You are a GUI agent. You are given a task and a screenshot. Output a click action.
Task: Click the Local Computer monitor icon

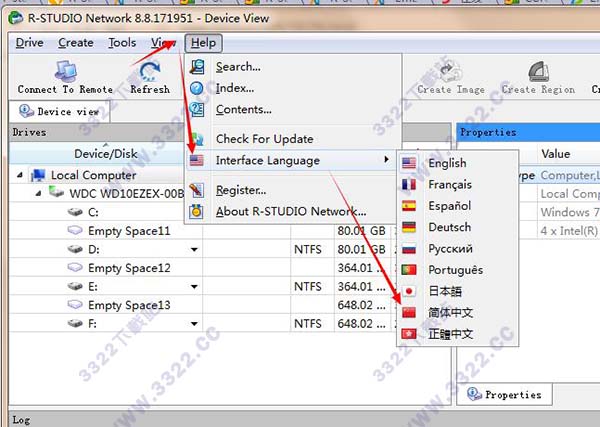[x=38, y=175]
